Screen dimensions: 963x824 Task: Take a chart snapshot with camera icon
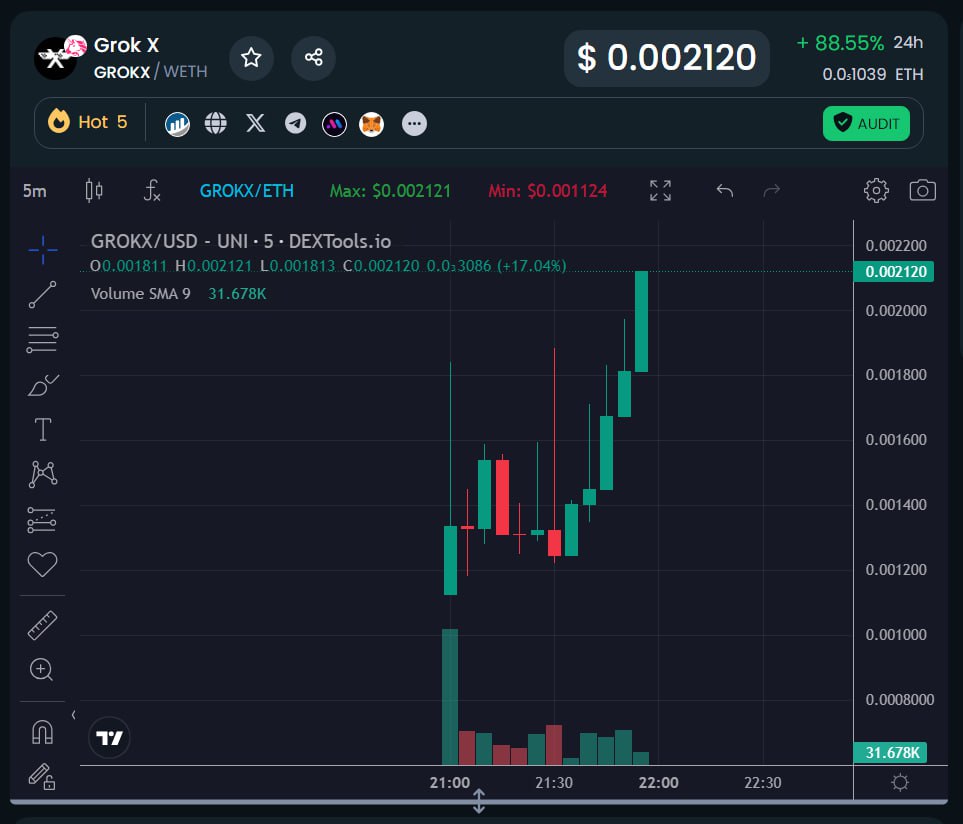(x=922, y=190)
